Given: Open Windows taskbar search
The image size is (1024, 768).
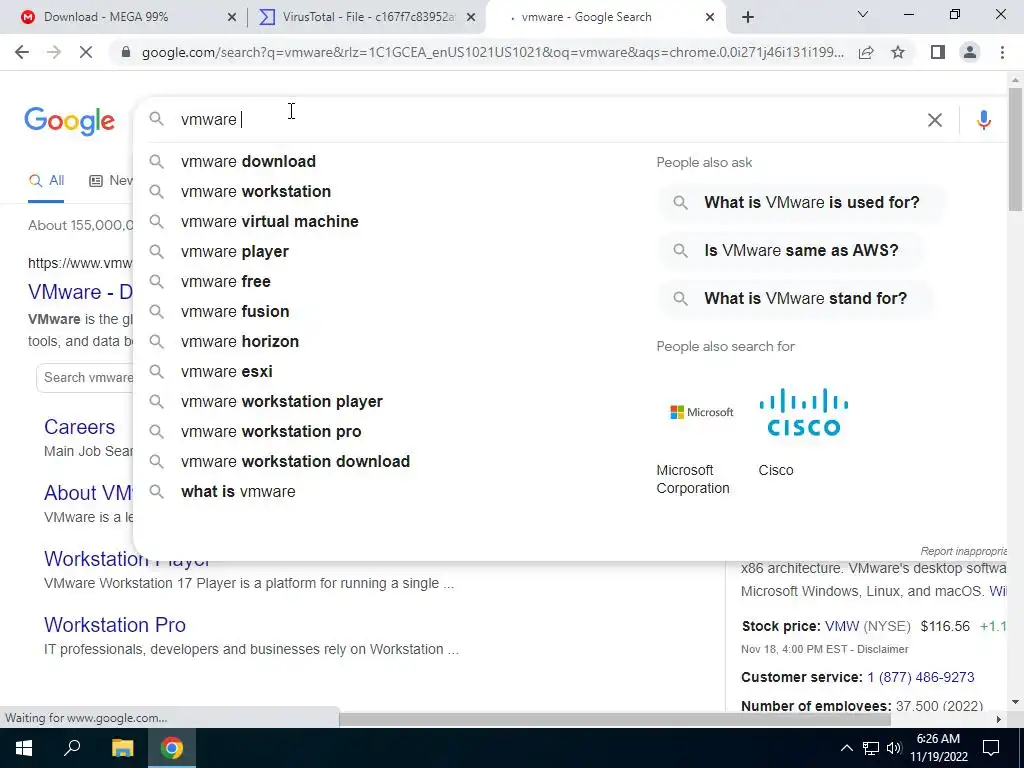Looking at the screenshot, I should (72, 748).
